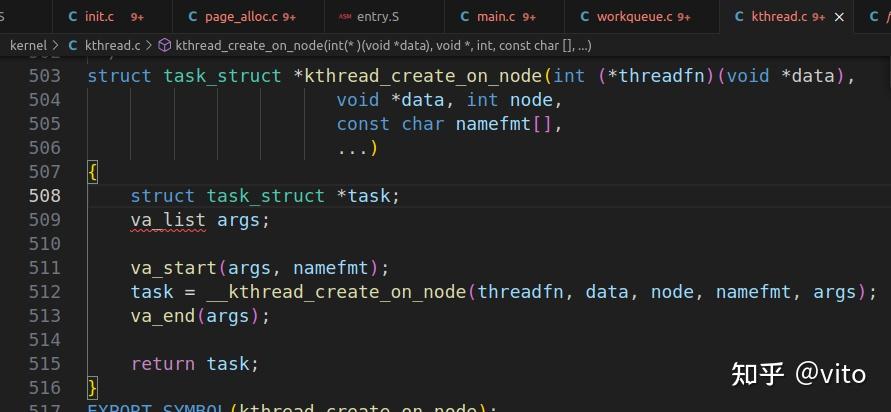Click the C file icon on page_alloc.c tab

coord(193,17)
